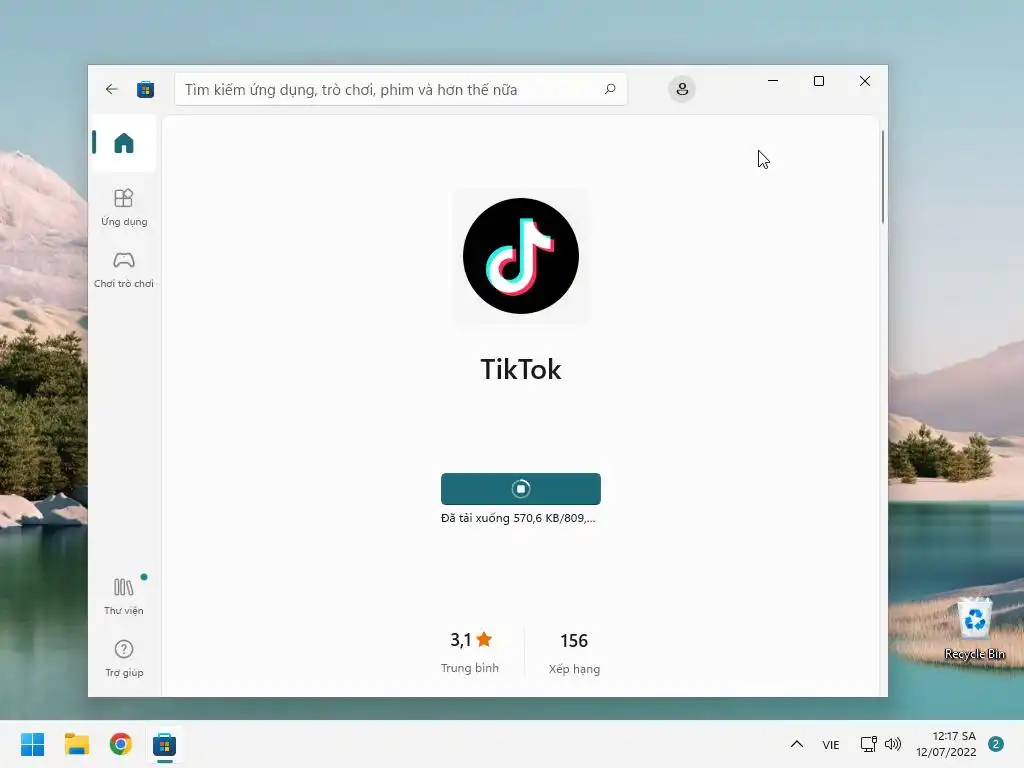Open Thư viện (Library) in sidebar

124,596
